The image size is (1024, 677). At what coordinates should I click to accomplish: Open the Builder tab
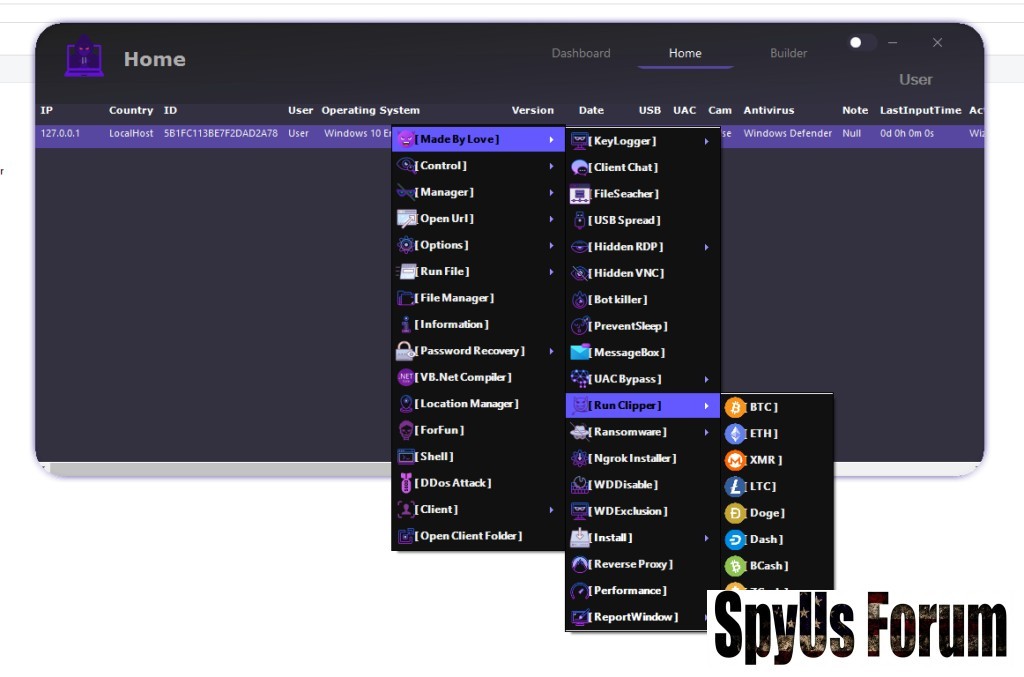[788, 54]
